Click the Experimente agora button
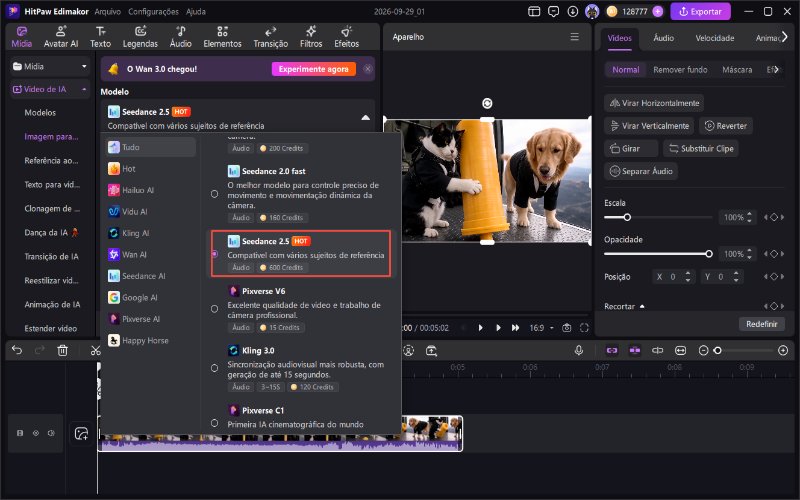 [x=313, y=69]
